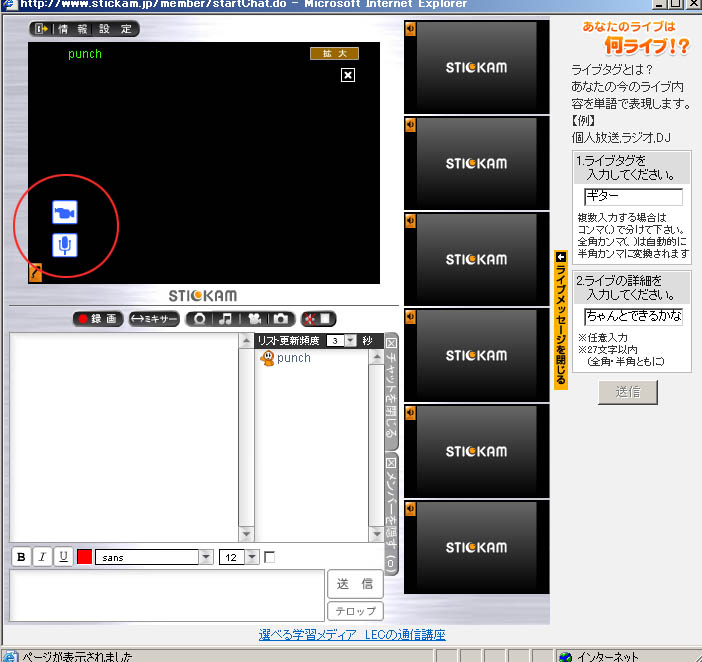Click the X box atop チャットを閉じる tab

(391, 343)
